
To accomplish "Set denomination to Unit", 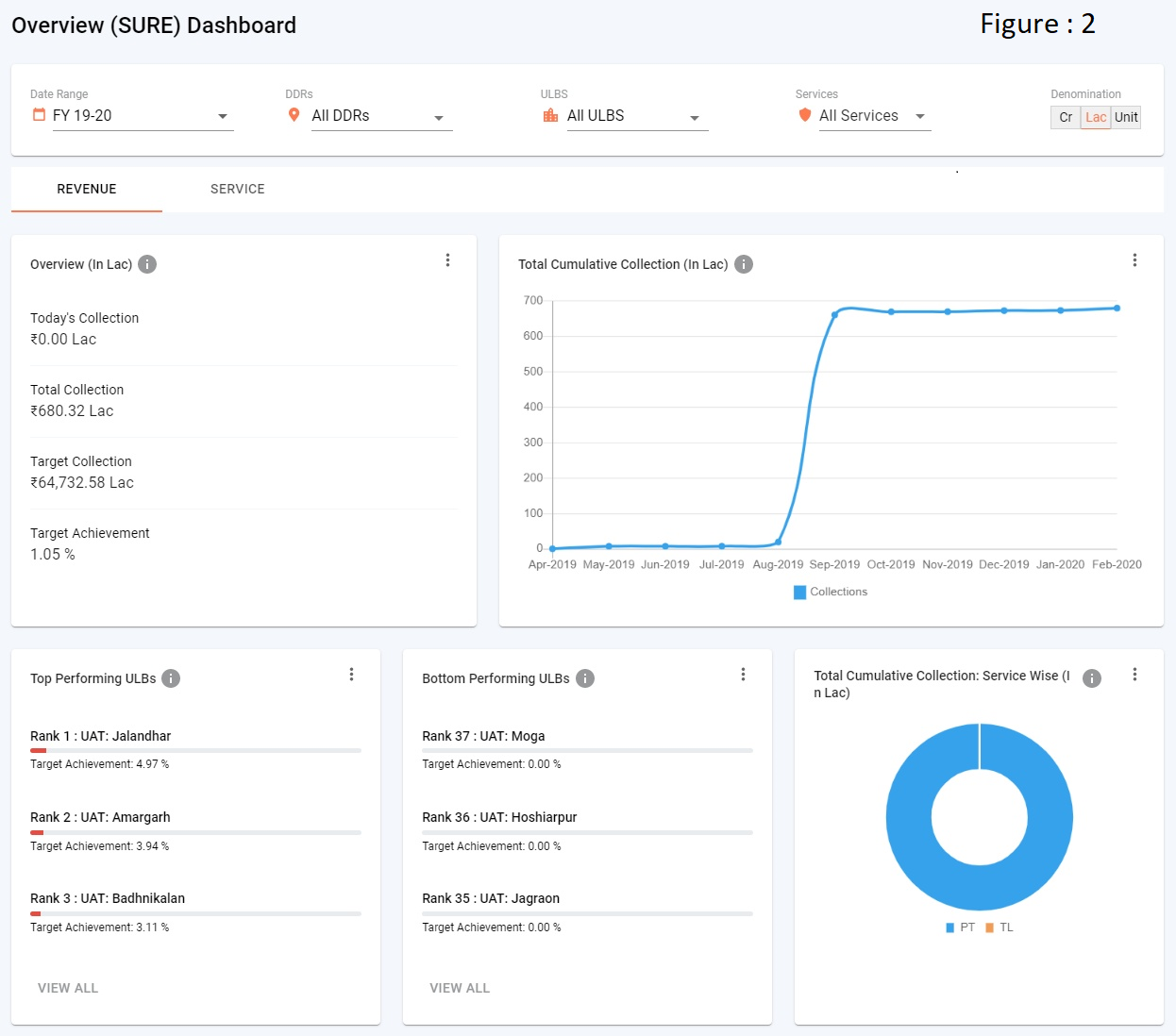I will [x=1126, y=117].
